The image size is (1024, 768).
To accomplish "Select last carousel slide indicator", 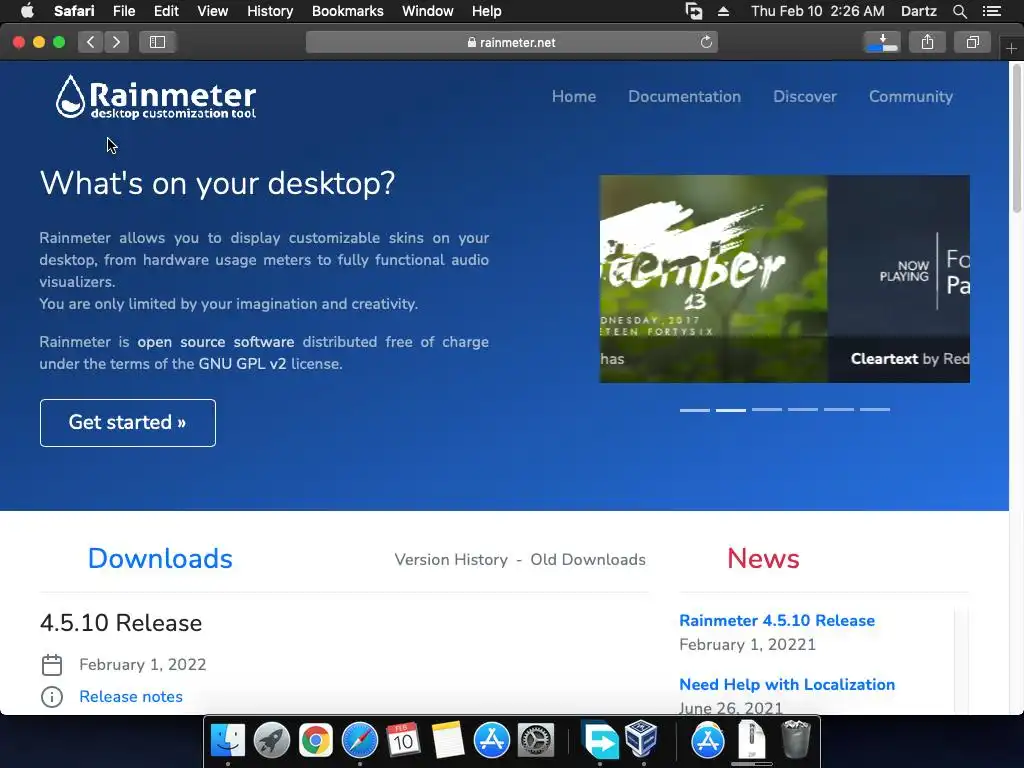I will pyautogui.click(x=874, y=410).
